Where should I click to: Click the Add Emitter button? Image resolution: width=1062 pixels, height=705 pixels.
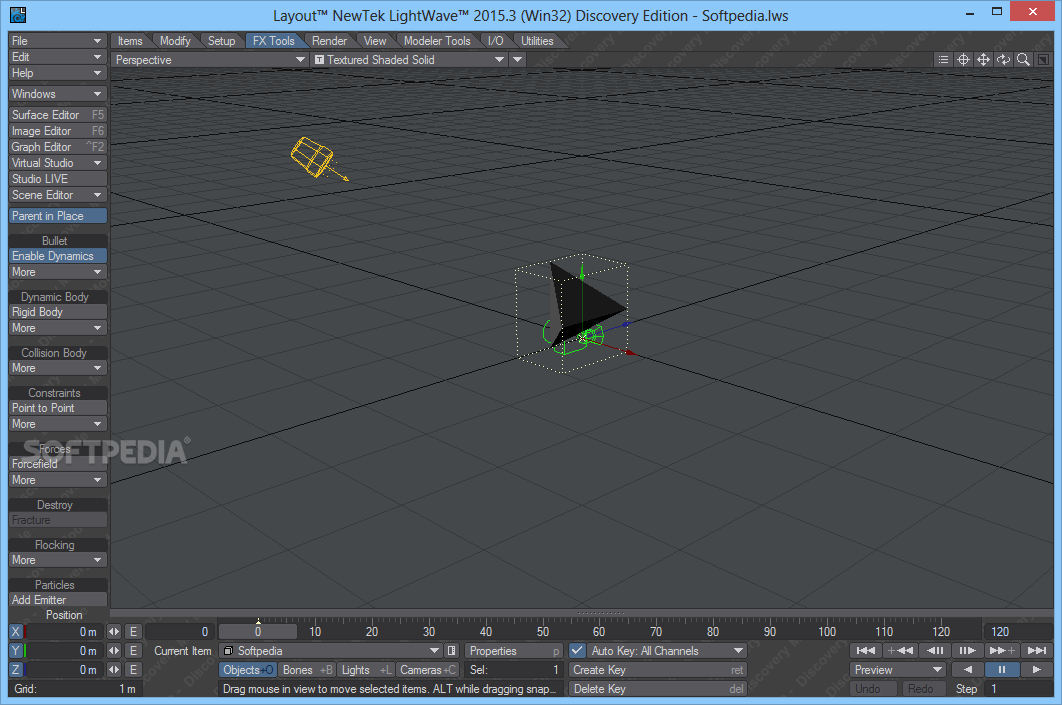(x=58, y=599)
